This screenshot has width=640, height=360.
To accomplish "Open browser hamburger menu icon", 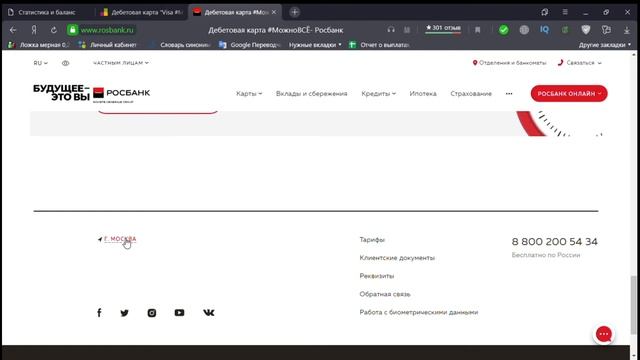I will pyautogui.click(x=565, y=12).
